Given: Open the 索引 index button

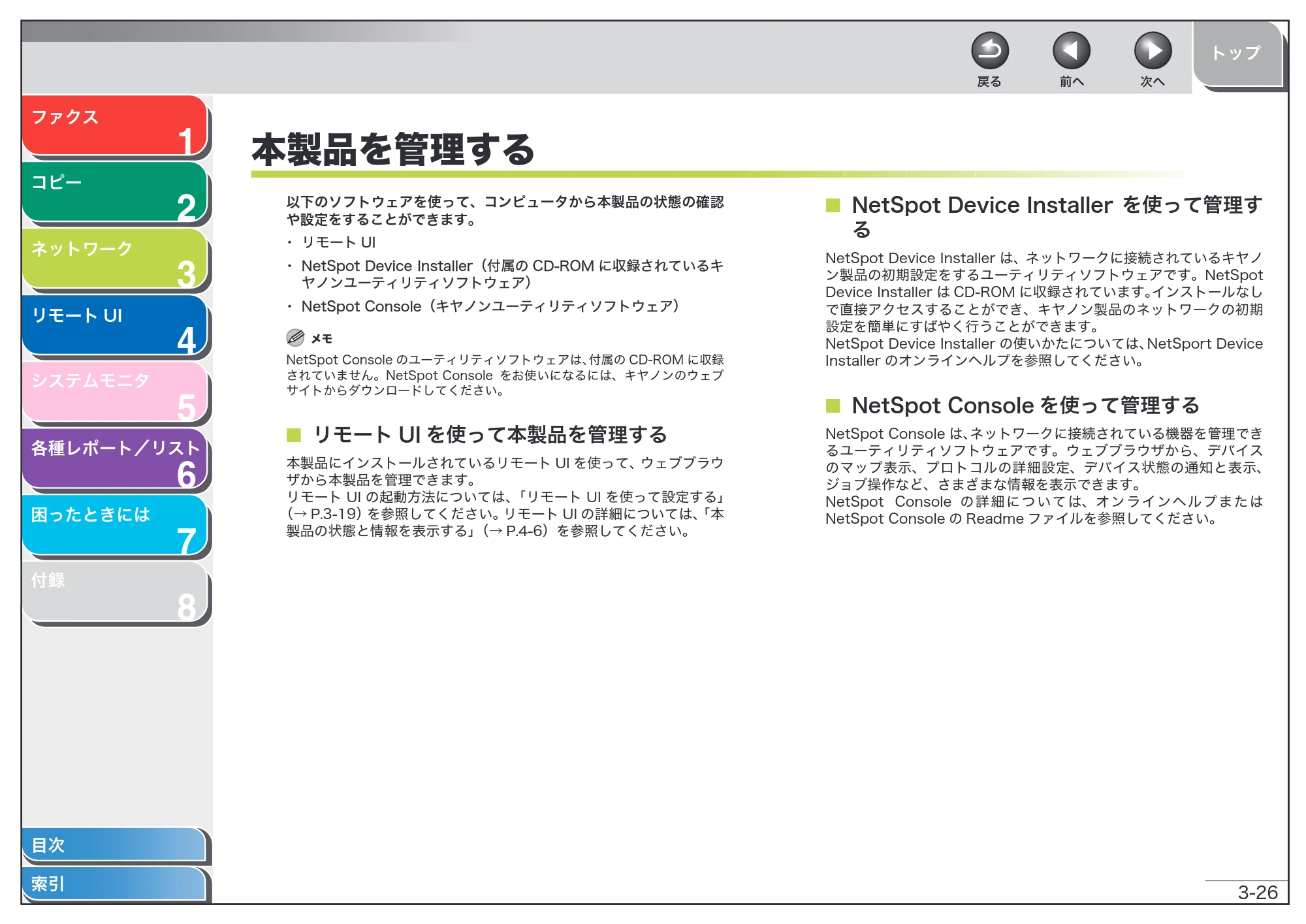Looking at the screenshot, I should [114, 884].
